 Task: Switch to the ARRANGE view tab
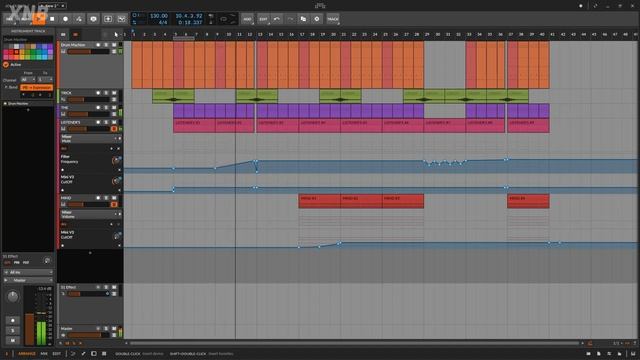[x=27, y=354]
